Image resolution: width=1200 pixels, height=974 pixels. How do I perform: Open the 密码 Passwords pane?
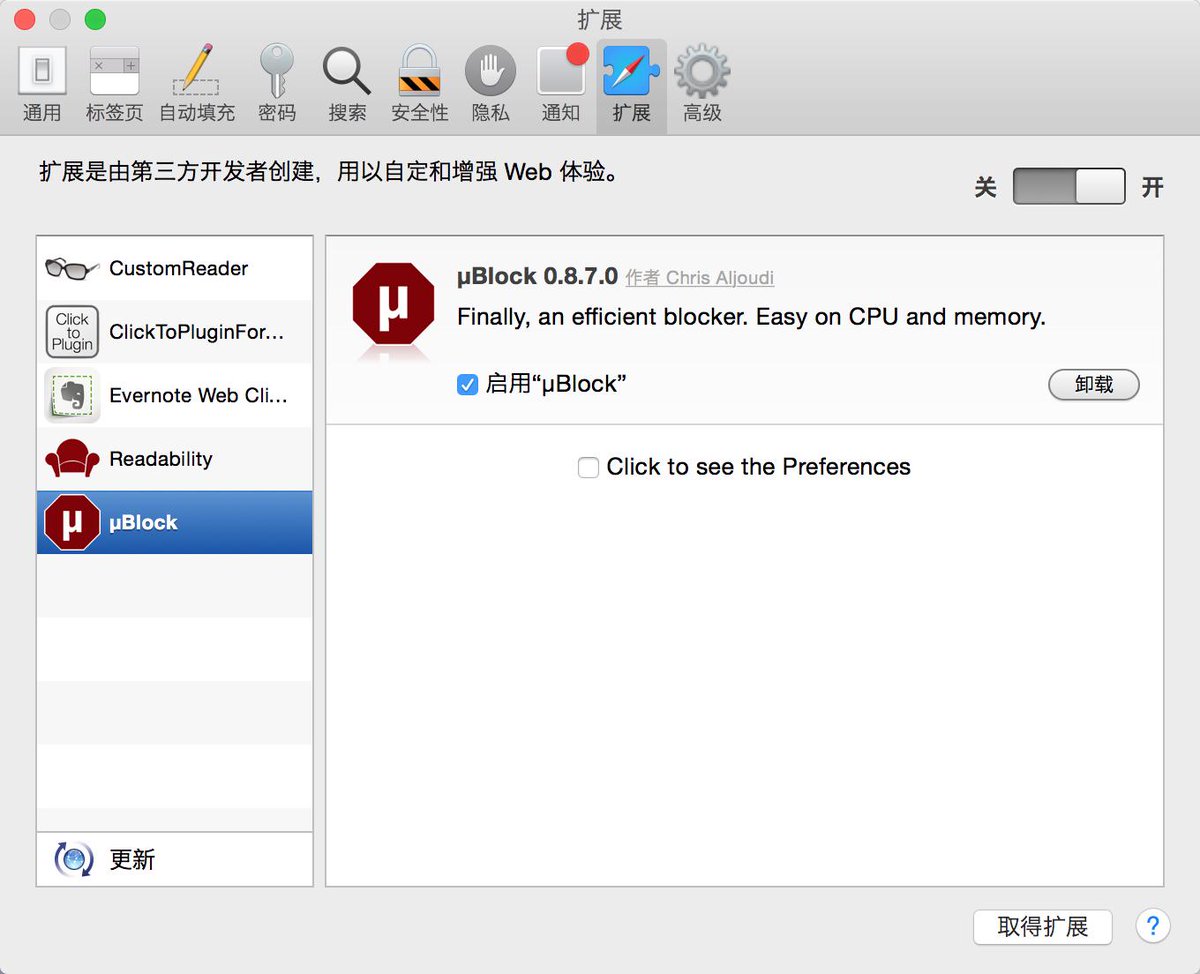(x=277, y=85)
